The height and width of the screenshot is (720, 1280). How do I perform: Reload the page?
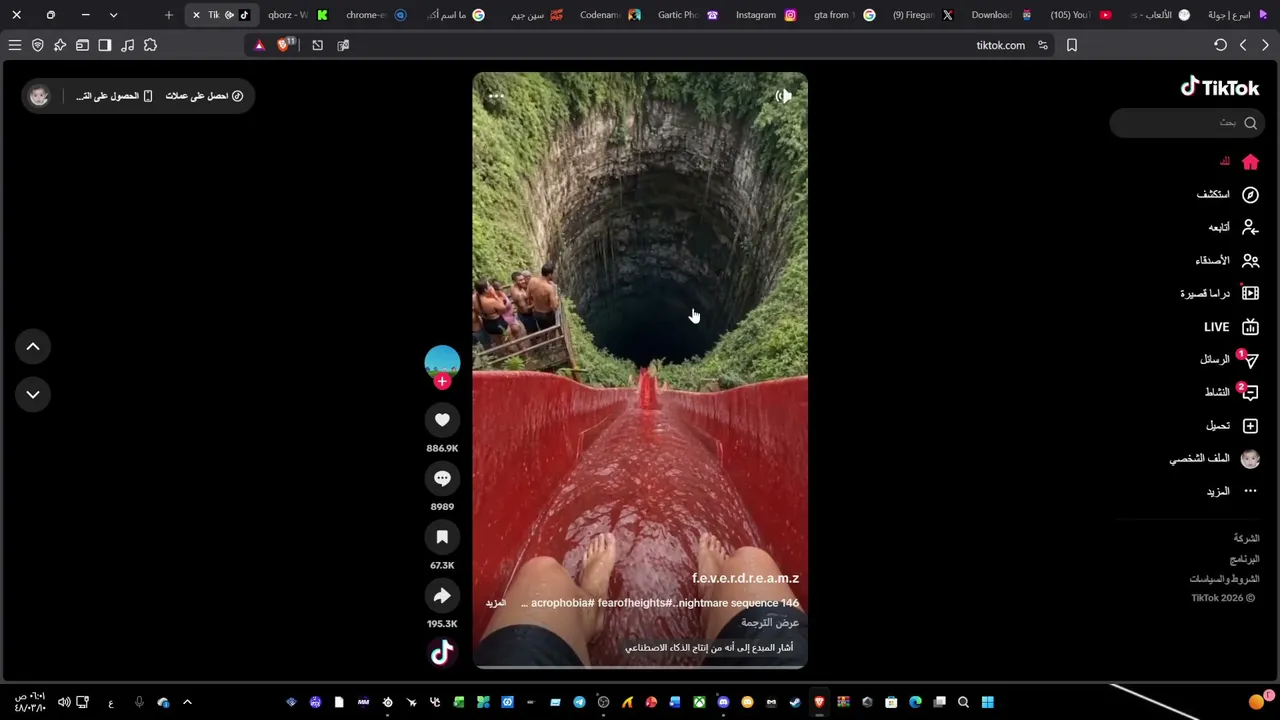coord(1220,45)
